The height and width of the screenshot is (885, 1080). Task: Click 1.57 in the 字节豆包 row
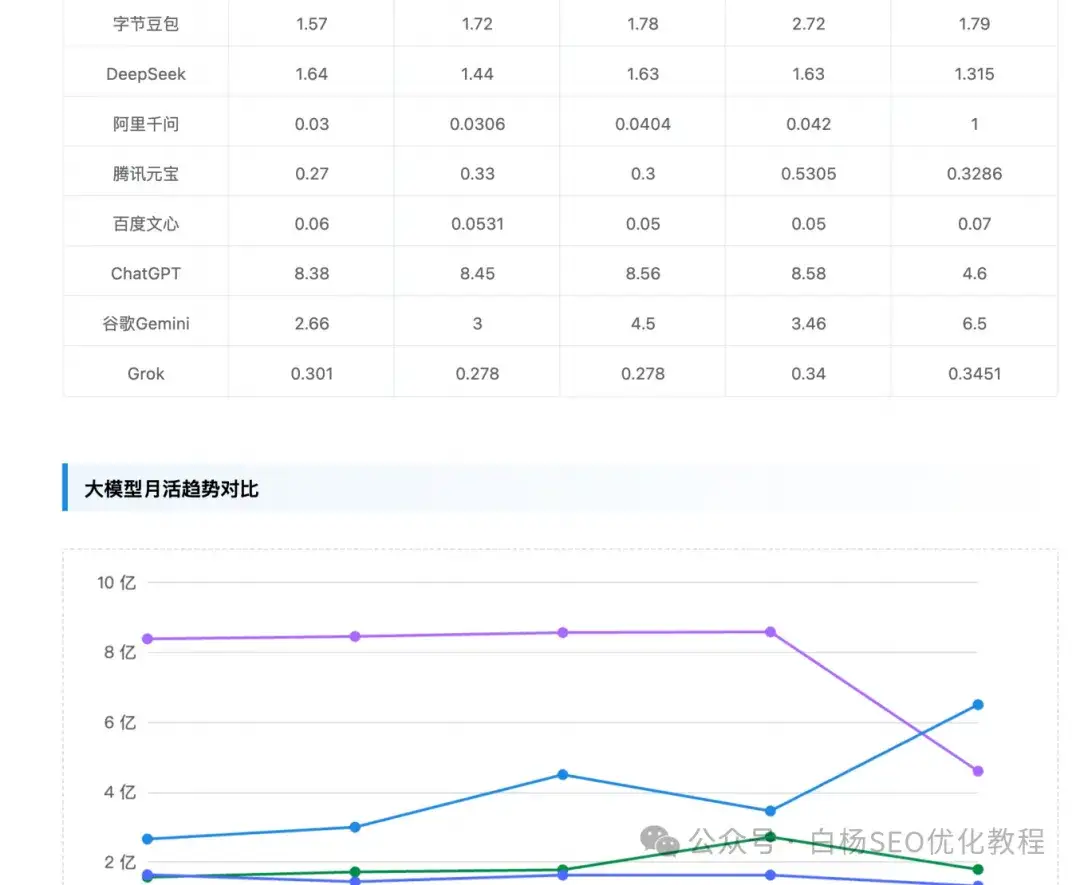[311, 24]
